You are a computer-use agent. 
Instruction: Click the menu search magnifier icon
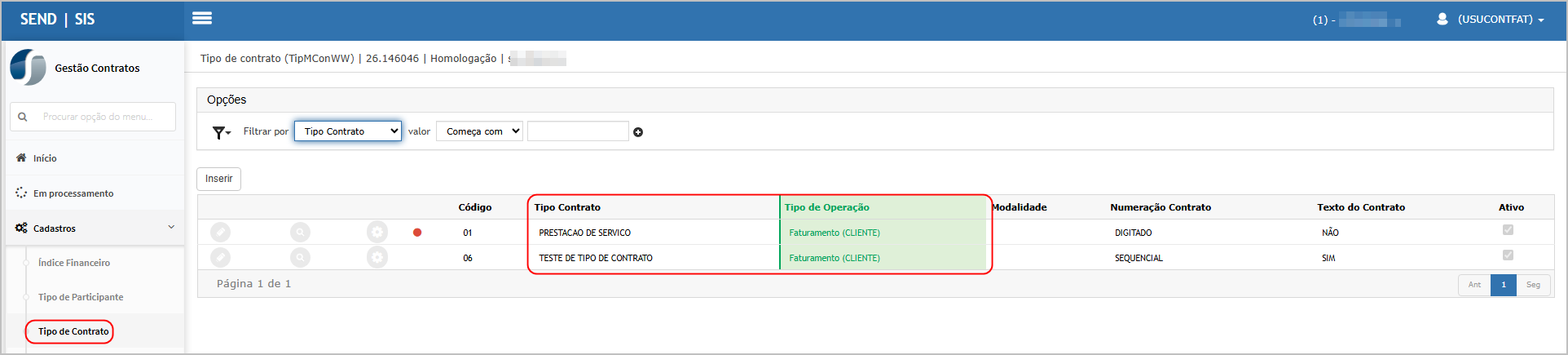point(23,117)
